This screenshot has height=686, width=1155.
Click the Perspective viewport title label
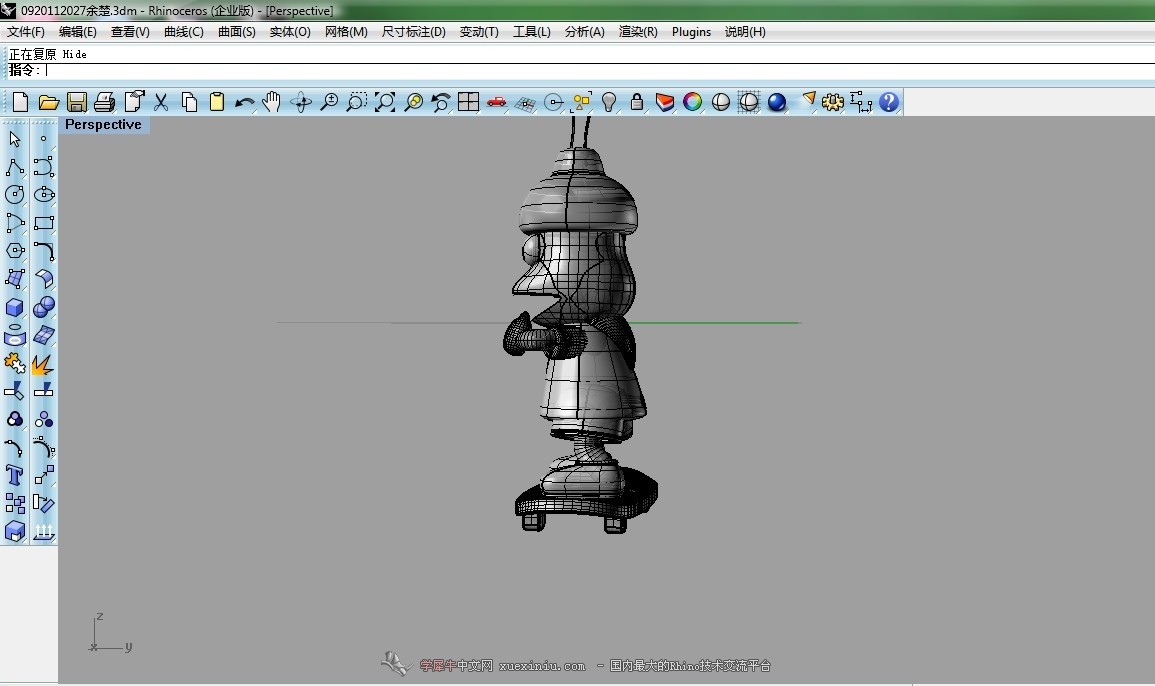103,125
